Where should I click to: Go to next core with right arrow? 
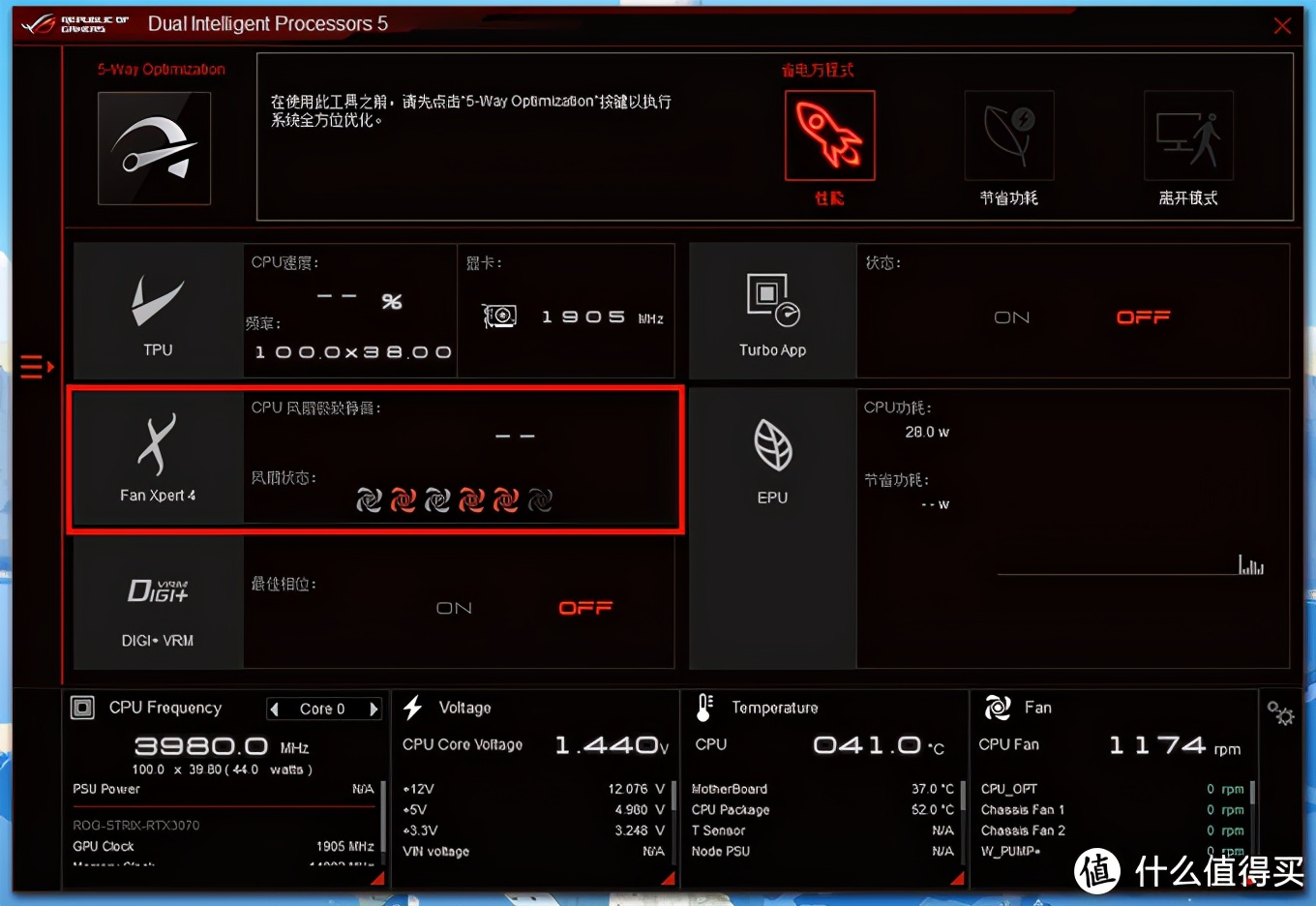pyautogui.click(x=374, y=710)
